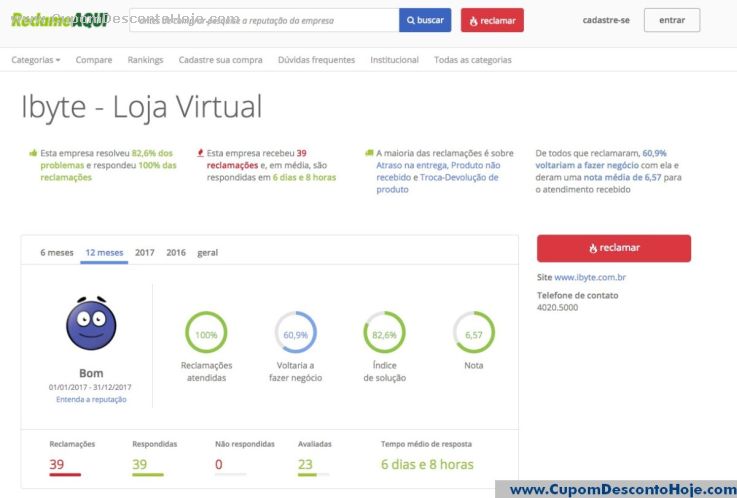Open the cadastre-se link
Viewport: 737px width, 498px height.
point(606,20)
